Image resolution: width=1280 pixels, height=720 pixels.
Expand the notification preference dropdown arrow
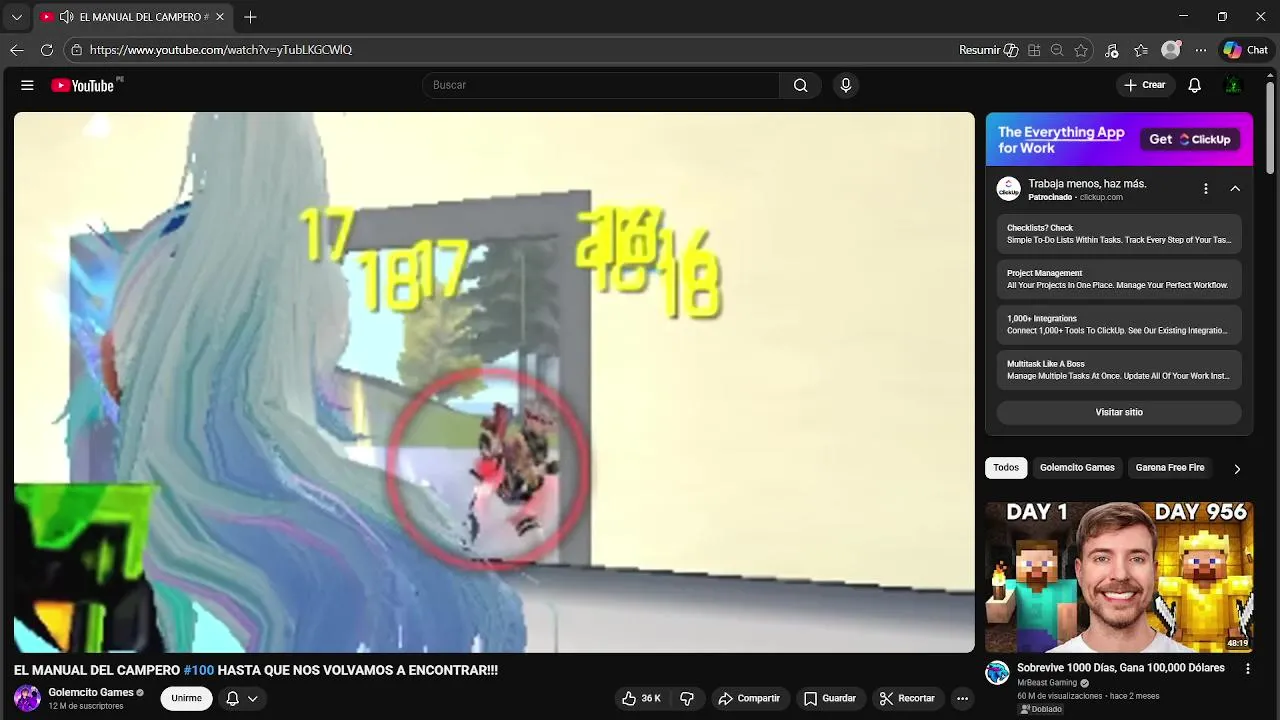pos(253,698)
